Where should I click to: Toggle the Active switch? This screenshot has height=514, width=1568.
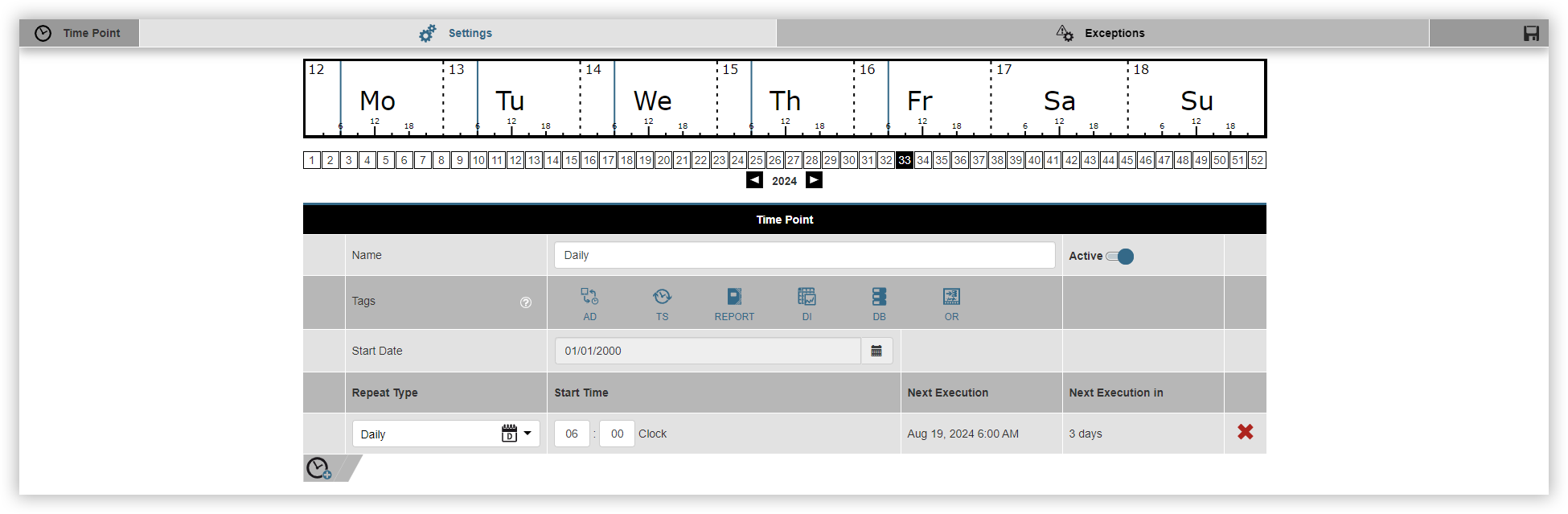pos(1119,257)
